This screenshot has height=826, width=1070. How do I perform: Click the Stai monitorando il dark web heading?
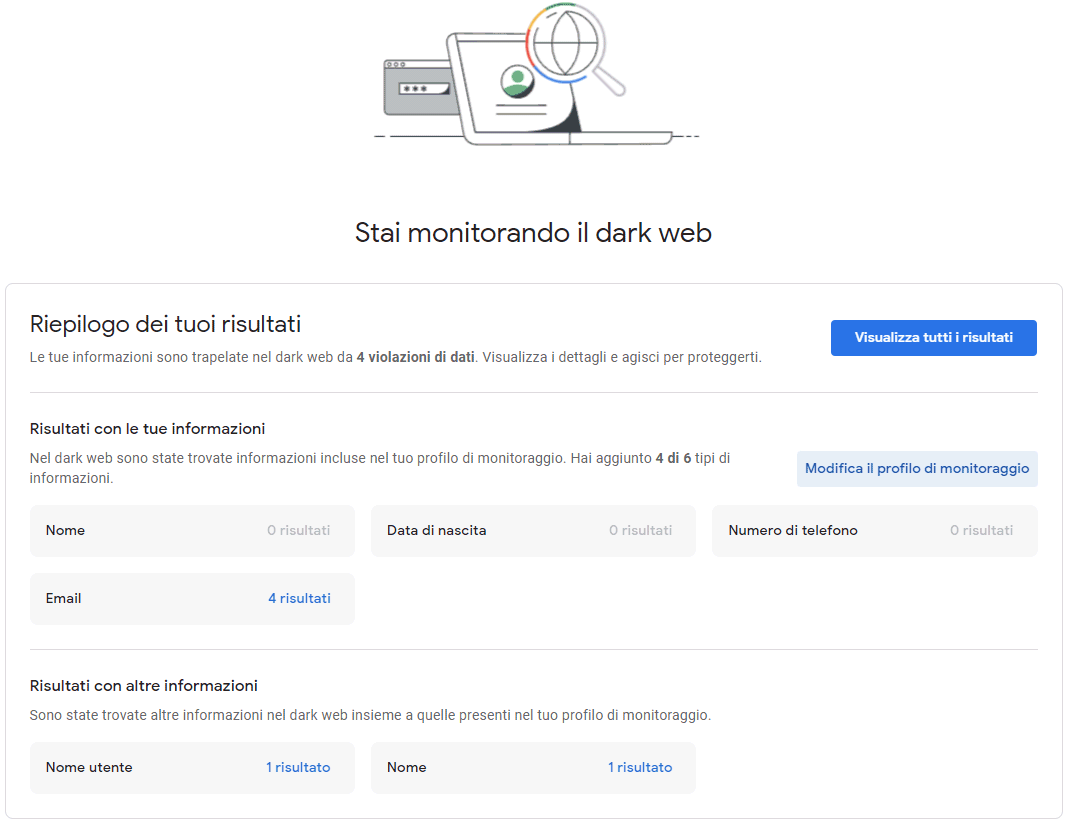(x=533, y=233)
